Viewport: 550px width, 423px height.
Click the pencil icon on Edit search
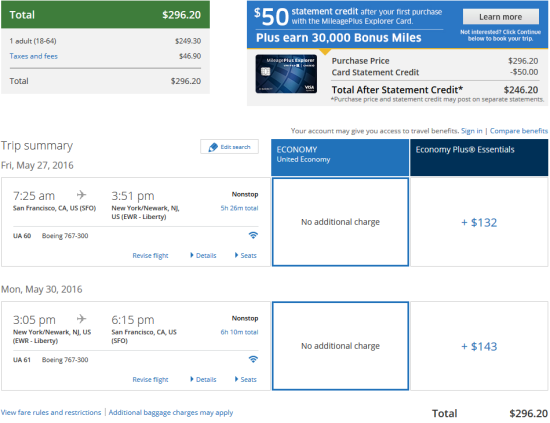pos(213,147)
